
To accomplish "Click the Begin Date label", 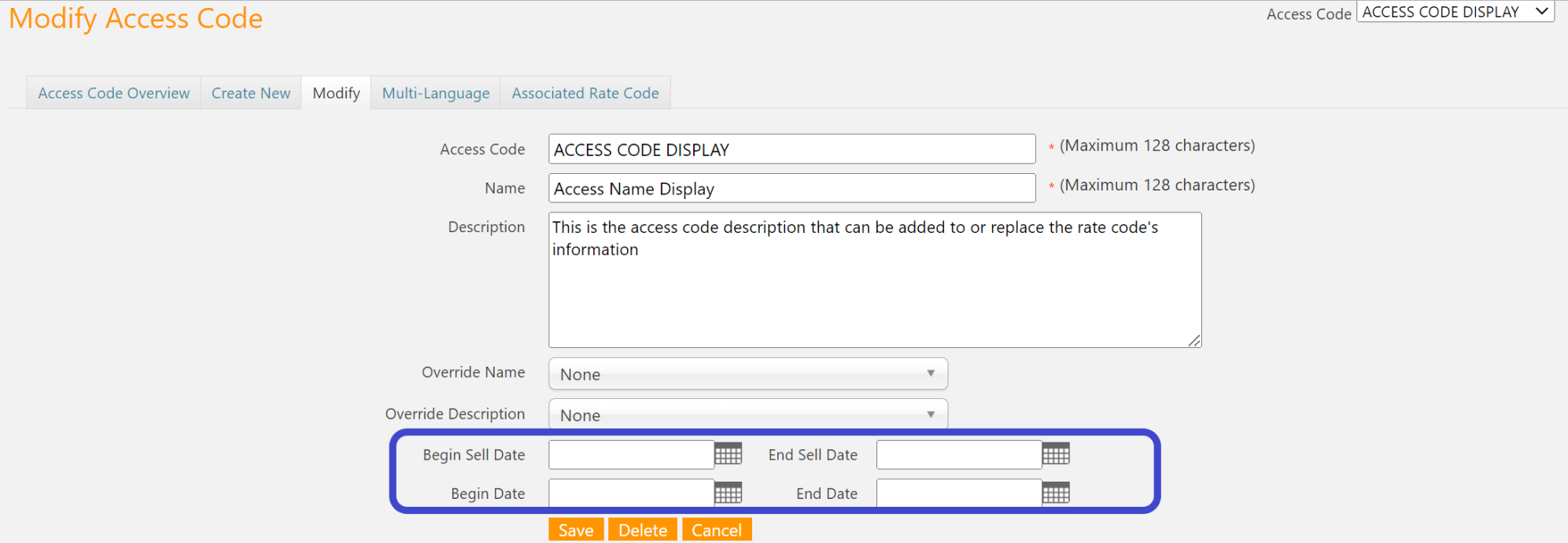I will (x=488, y=493).
